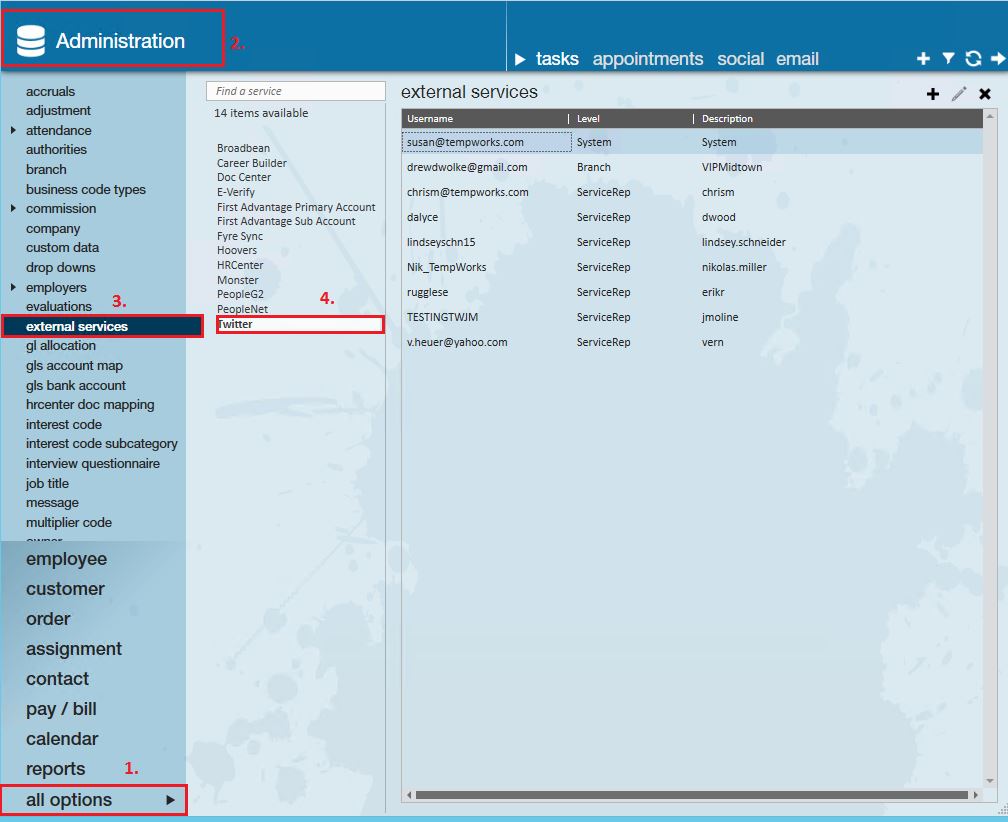The height and width of the screenshot is (822, 1008).
Task: Switch to the social tab
Action: click(x=740, y=59)
